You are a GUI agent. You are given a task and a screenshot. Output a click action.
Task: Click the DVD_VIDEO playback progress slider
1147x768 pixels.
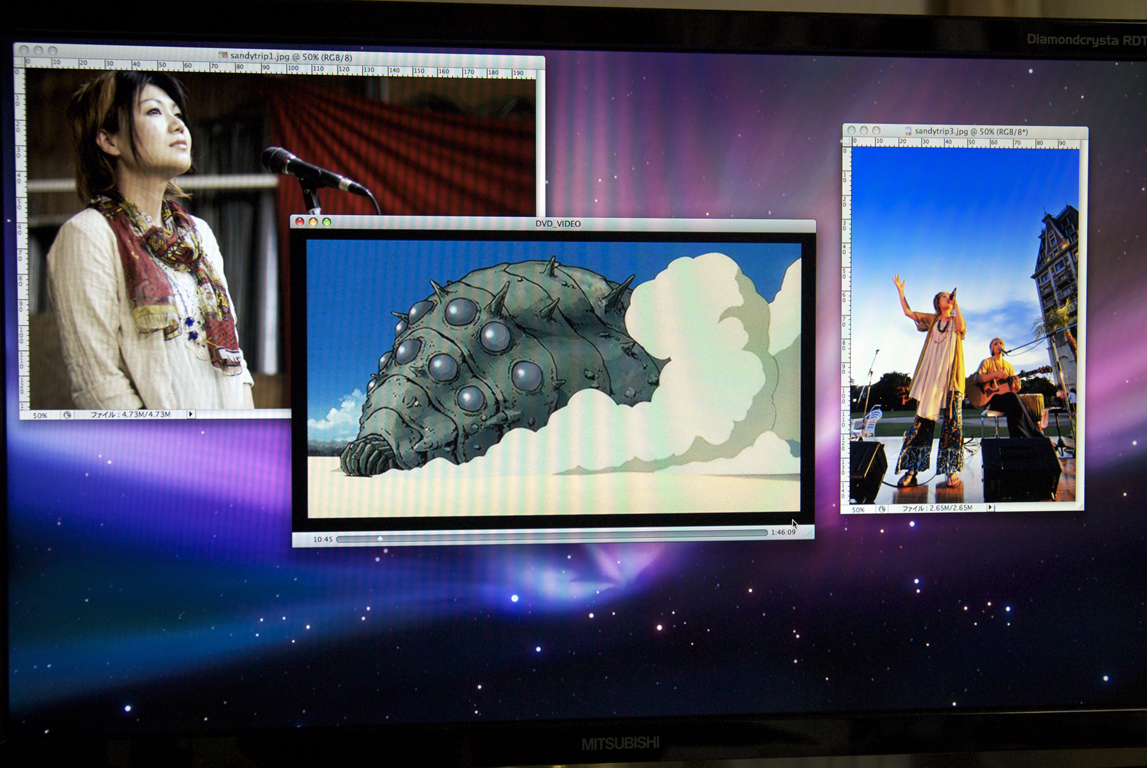coord(552,537)
